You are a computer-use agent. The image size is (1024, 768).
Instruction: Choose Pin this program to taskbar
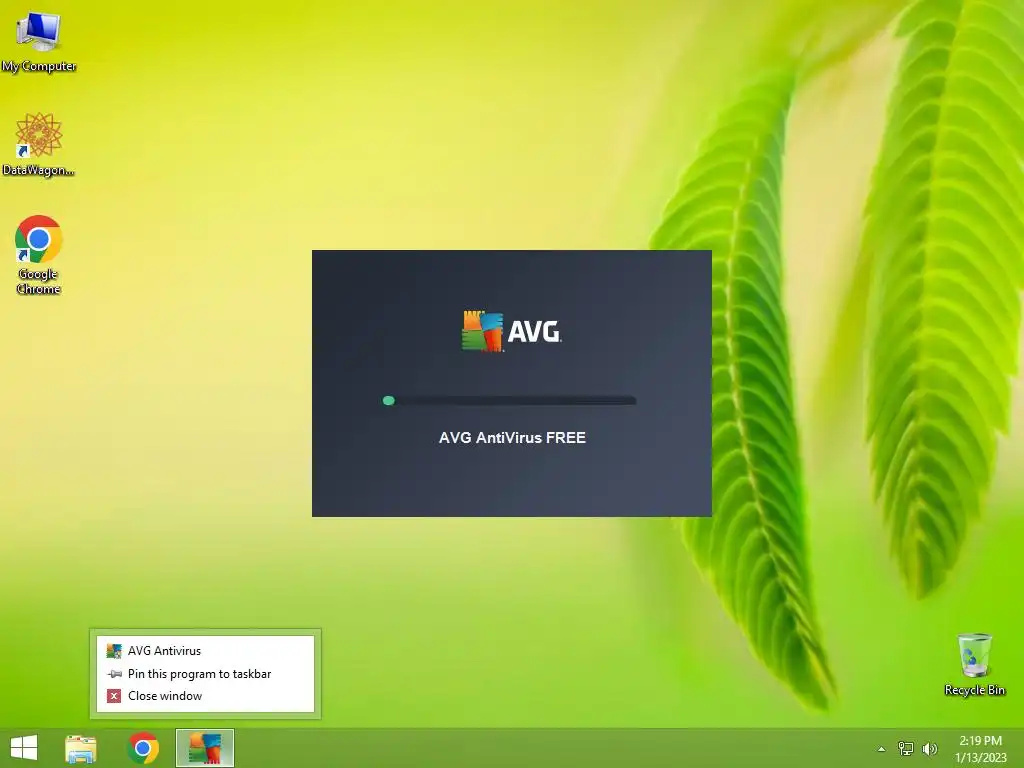(x=205, y=674)
